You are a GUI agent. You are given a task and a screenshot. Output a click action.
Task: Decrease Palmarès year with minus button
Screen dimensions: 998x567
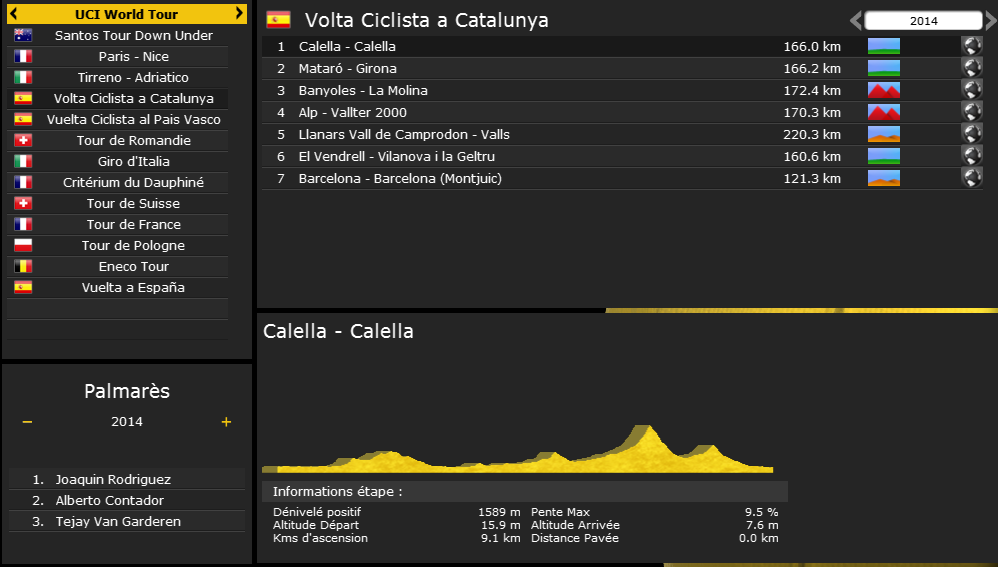point(27,422)
